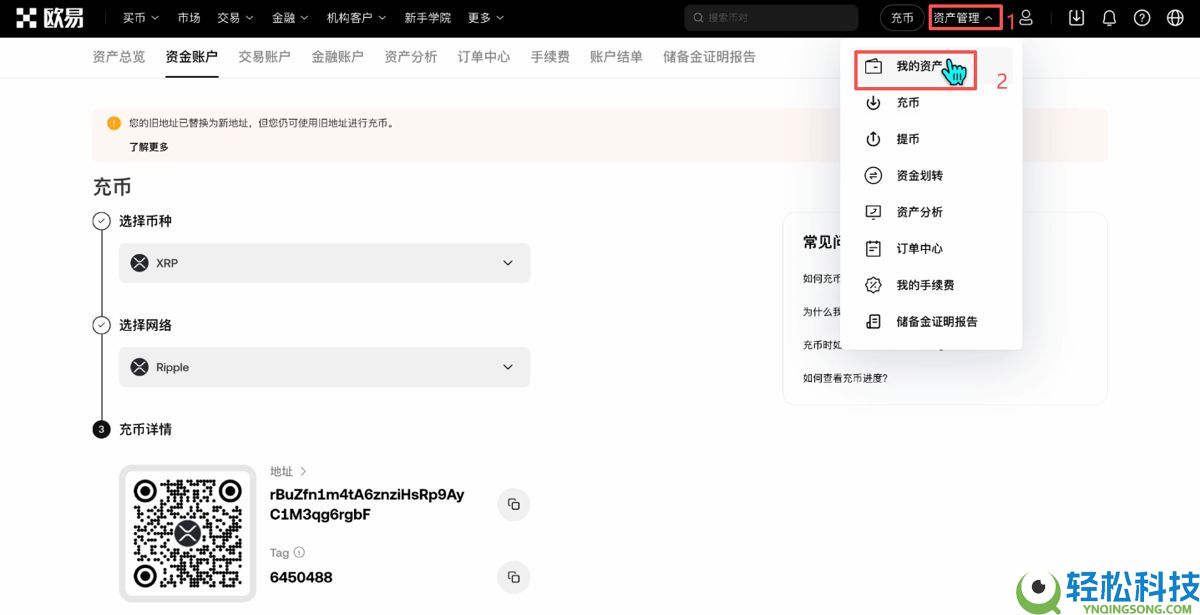The image size is (1200, 615).
Task: Switch to the 资产总览 tab
Action: (x=117, y=57)
